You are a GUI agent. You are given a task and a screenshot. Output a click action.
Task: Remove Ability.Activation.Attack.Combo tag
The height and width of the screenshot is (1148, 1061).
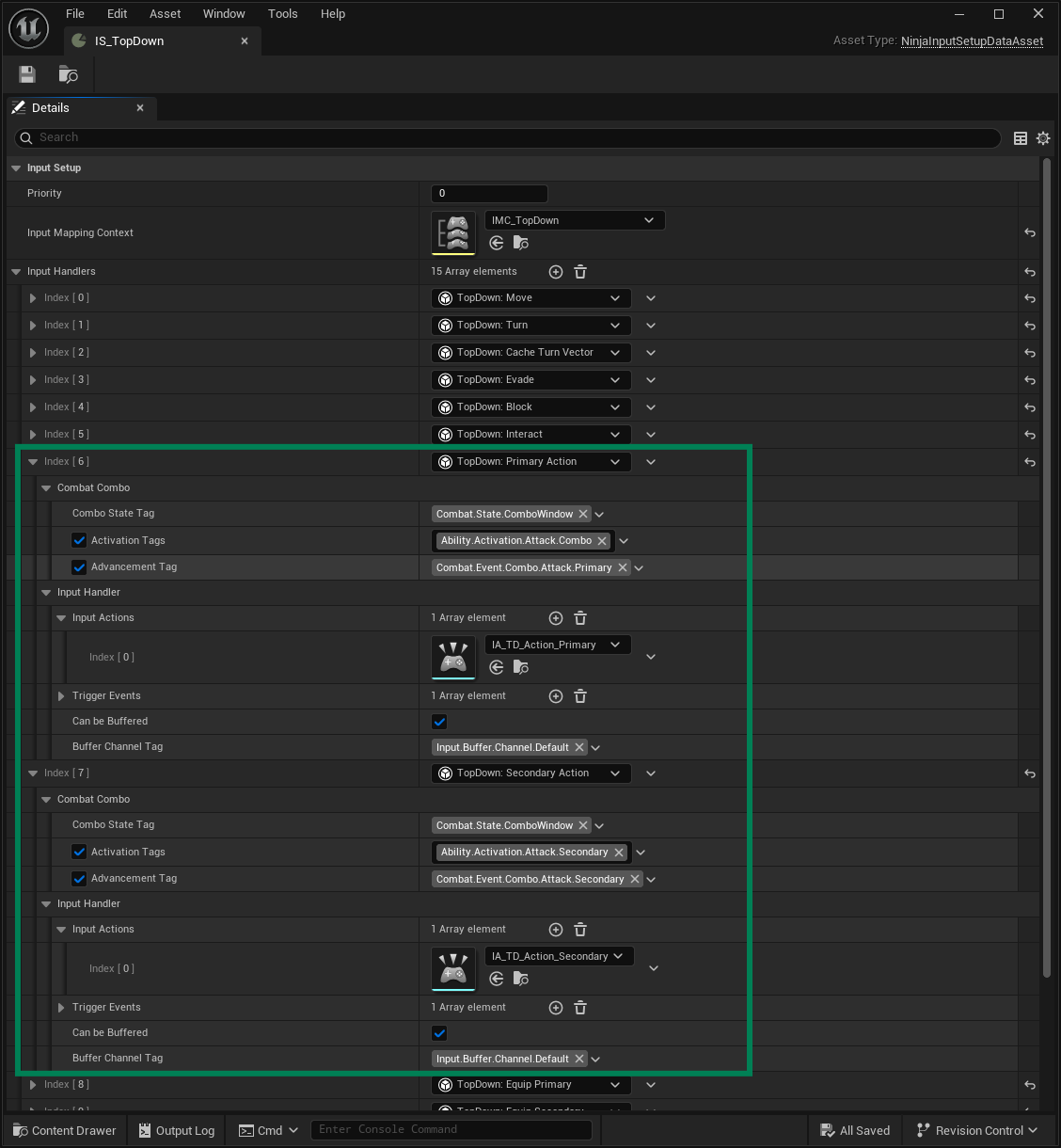(602, 541)
